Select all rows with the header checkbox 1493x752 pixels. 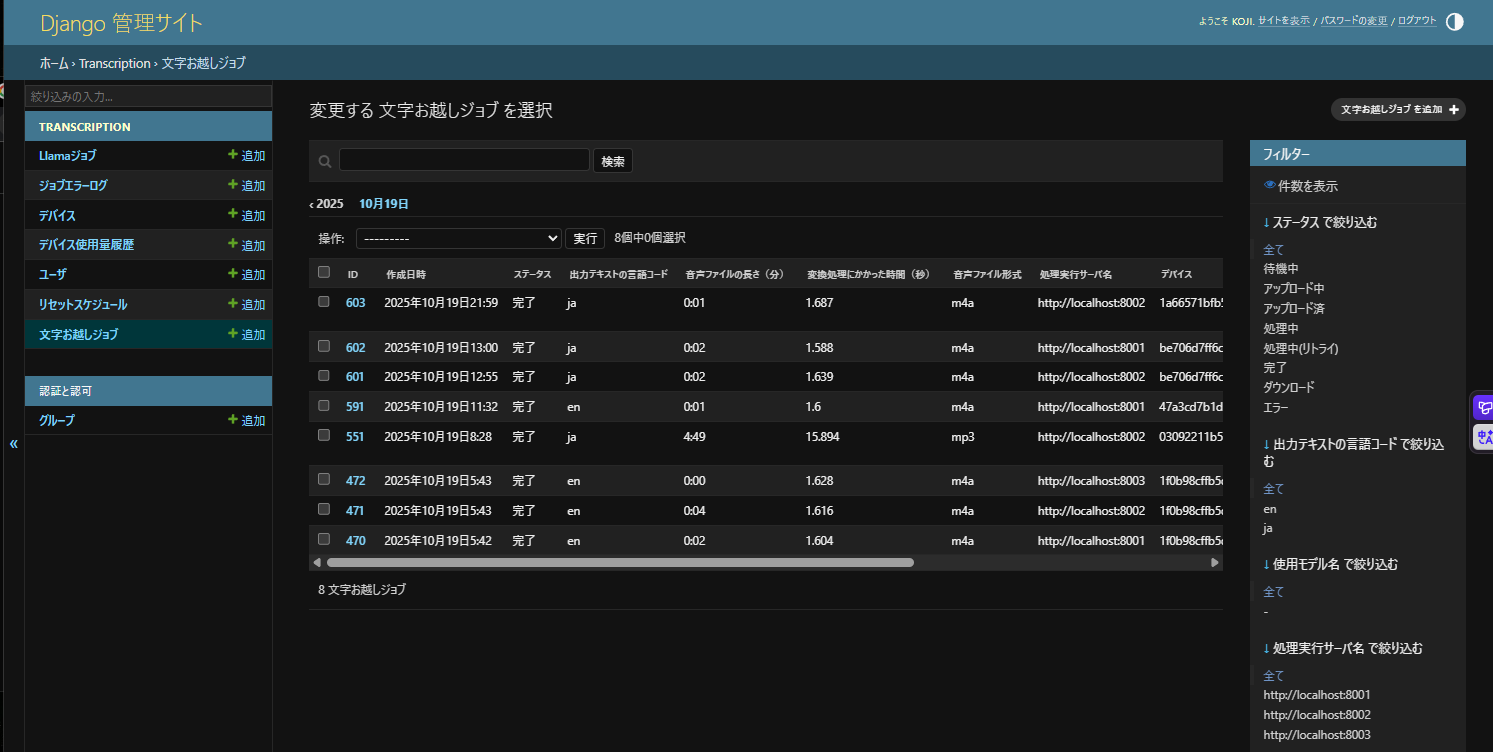click(x=323, y=272)
